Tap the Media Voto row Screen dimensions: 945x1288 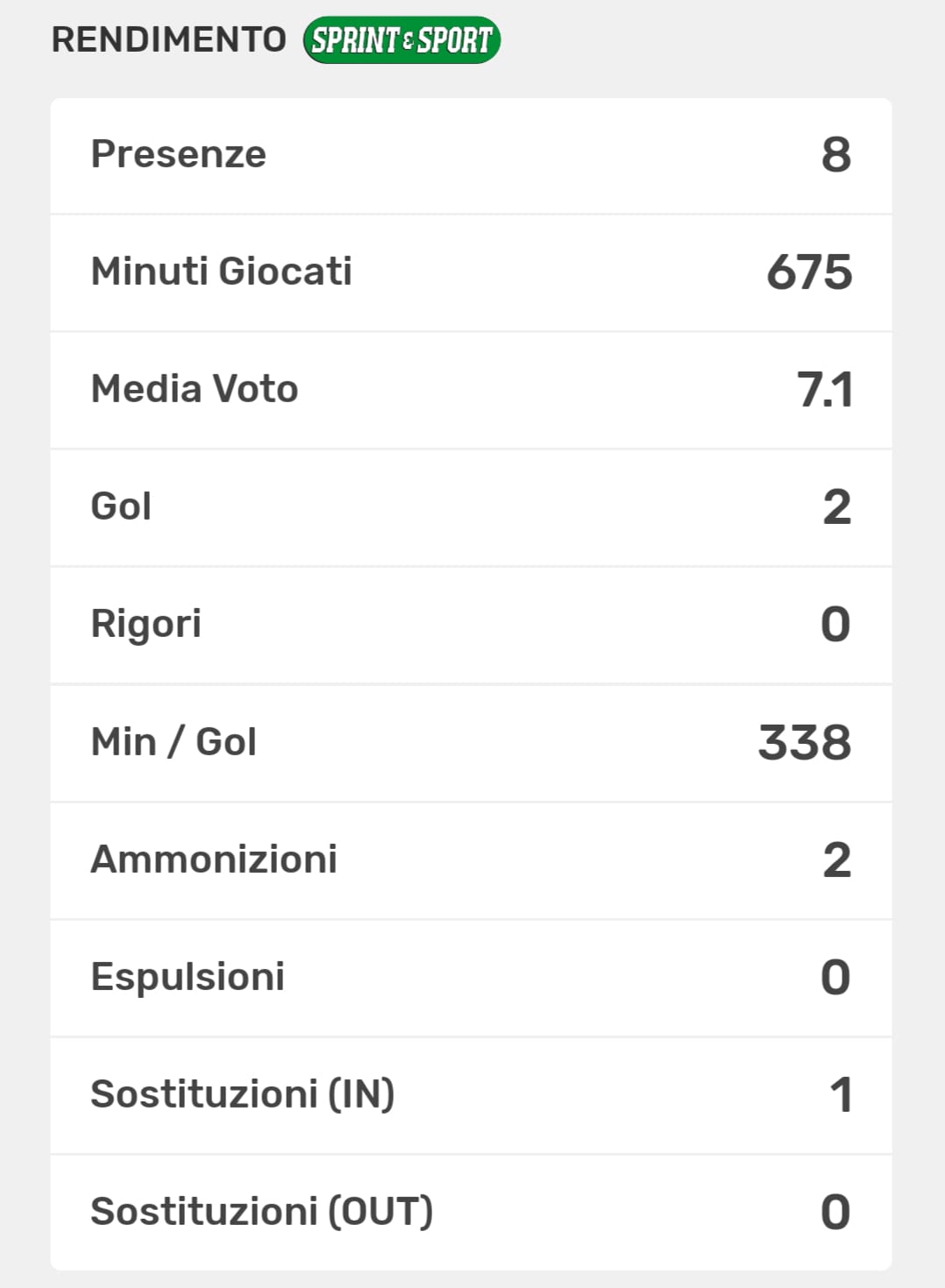click(x=471, y=390)
